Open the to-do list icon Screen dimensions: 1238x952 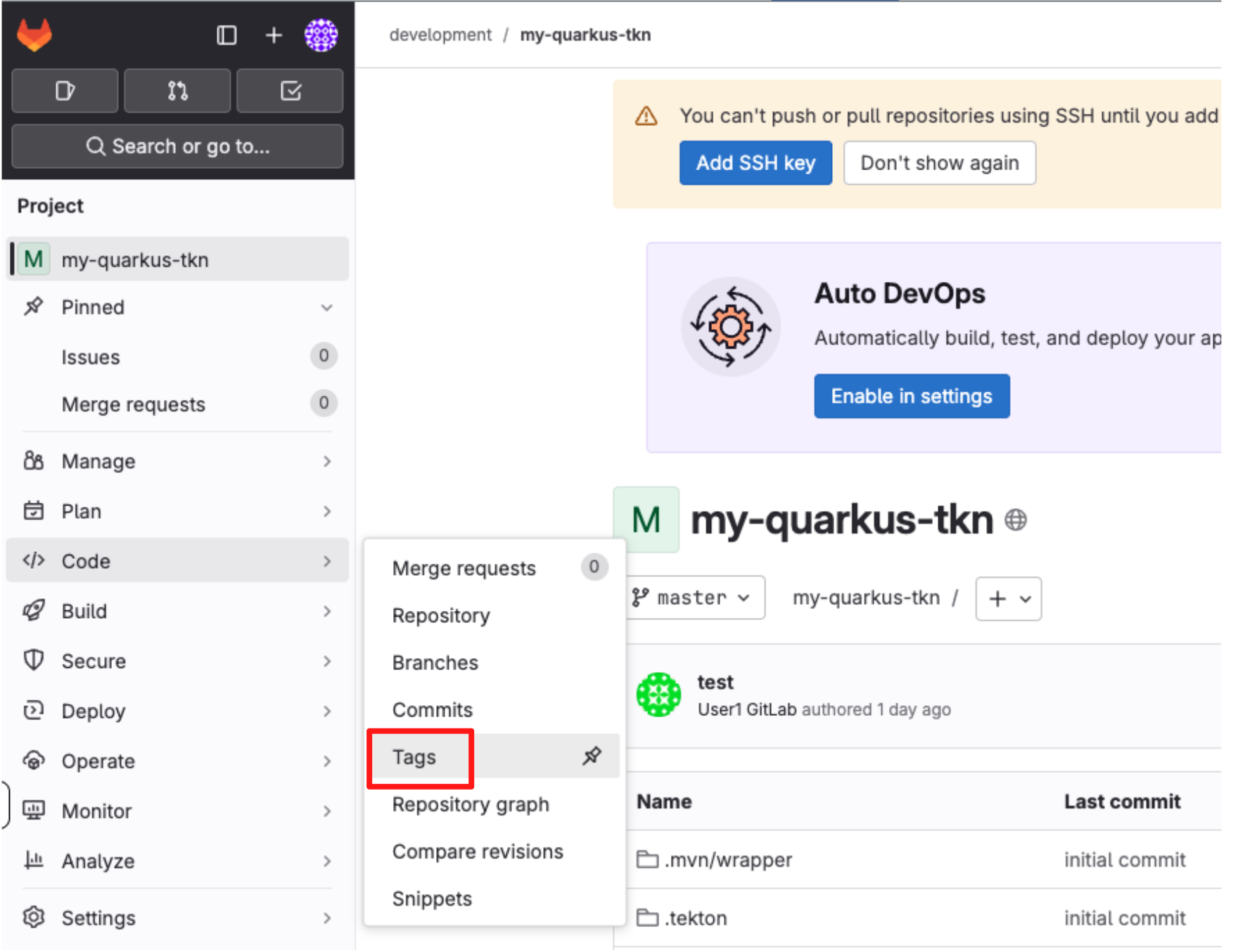pos(290,91)
